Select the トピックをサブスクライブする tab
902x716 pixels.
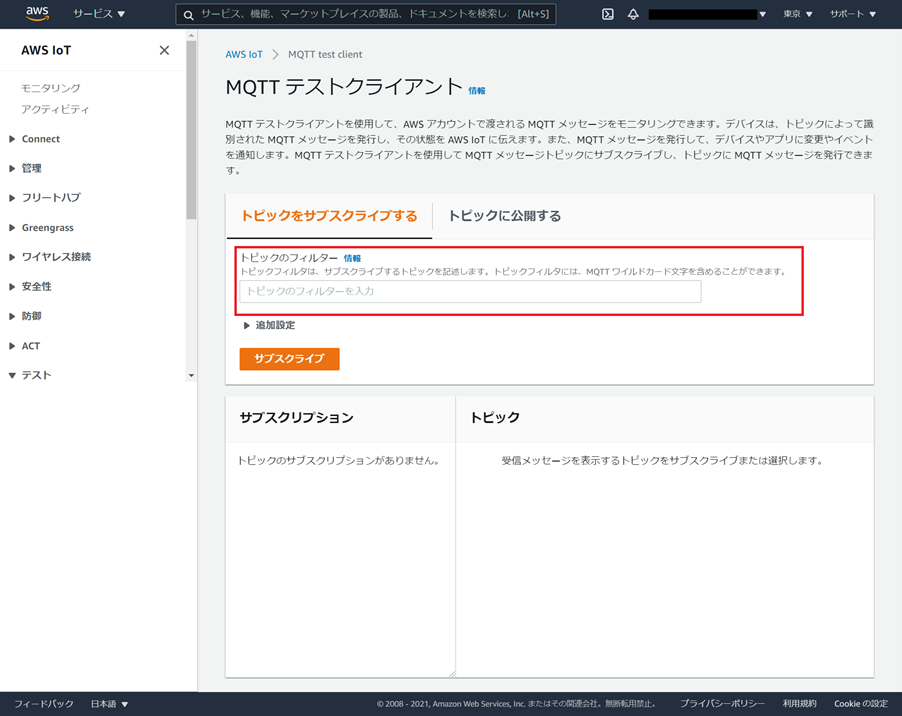(x=329, y=216)
